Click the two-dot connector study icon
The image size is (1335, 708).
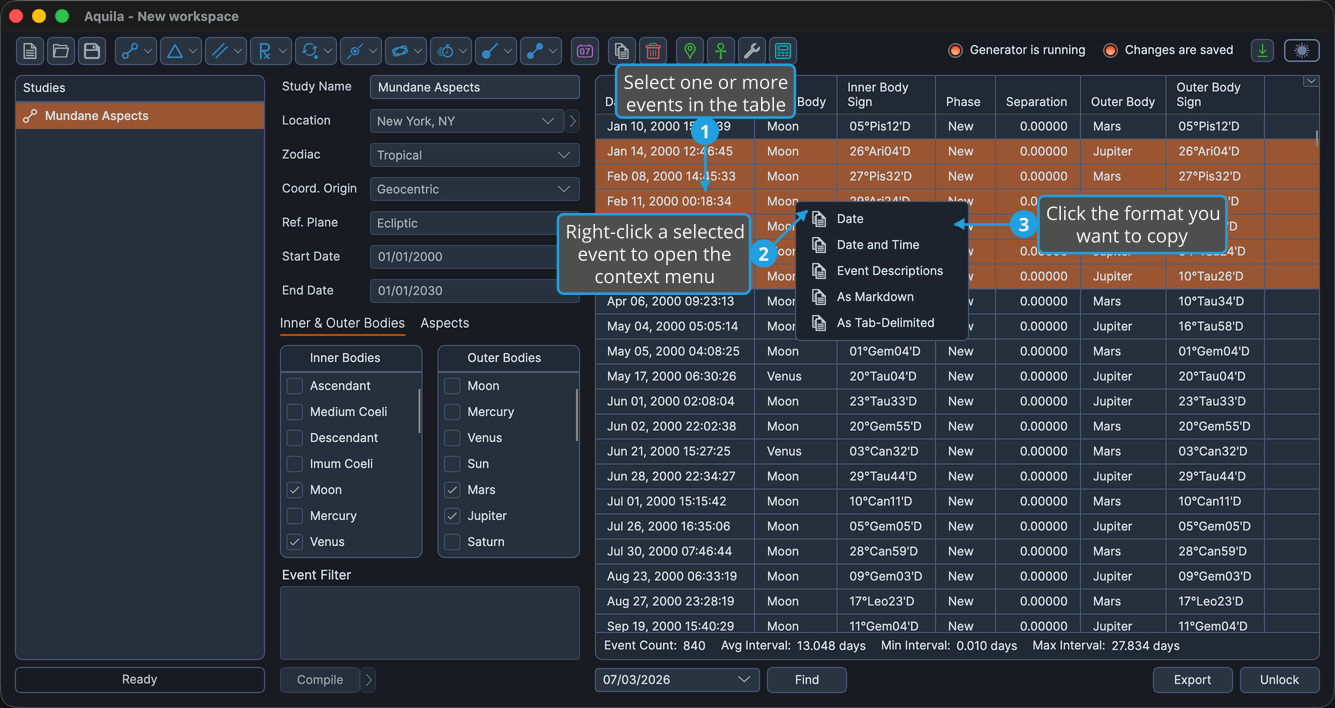pos(535,51)
